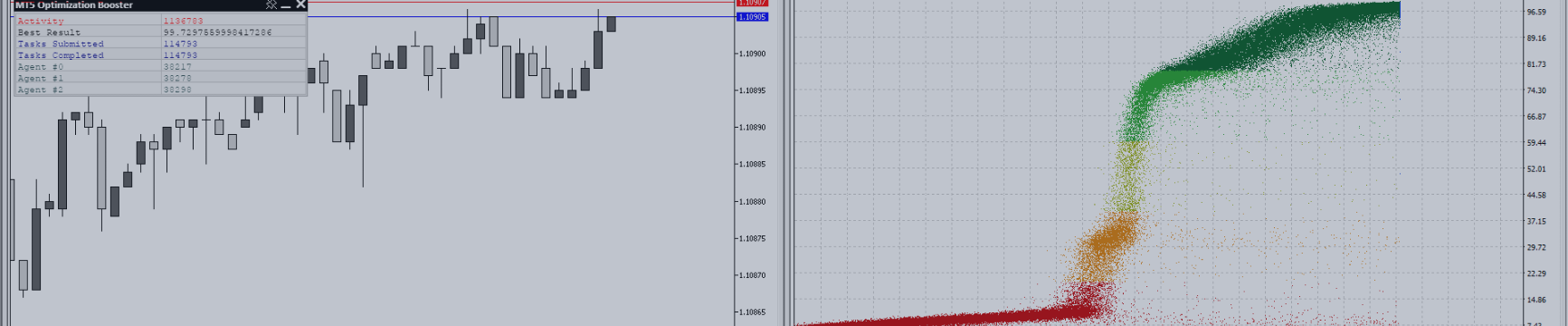Screen dimensions: 1568x326
Task: Click the 81.73 value on the optimization graph axis
Action: click(1536, 64)
